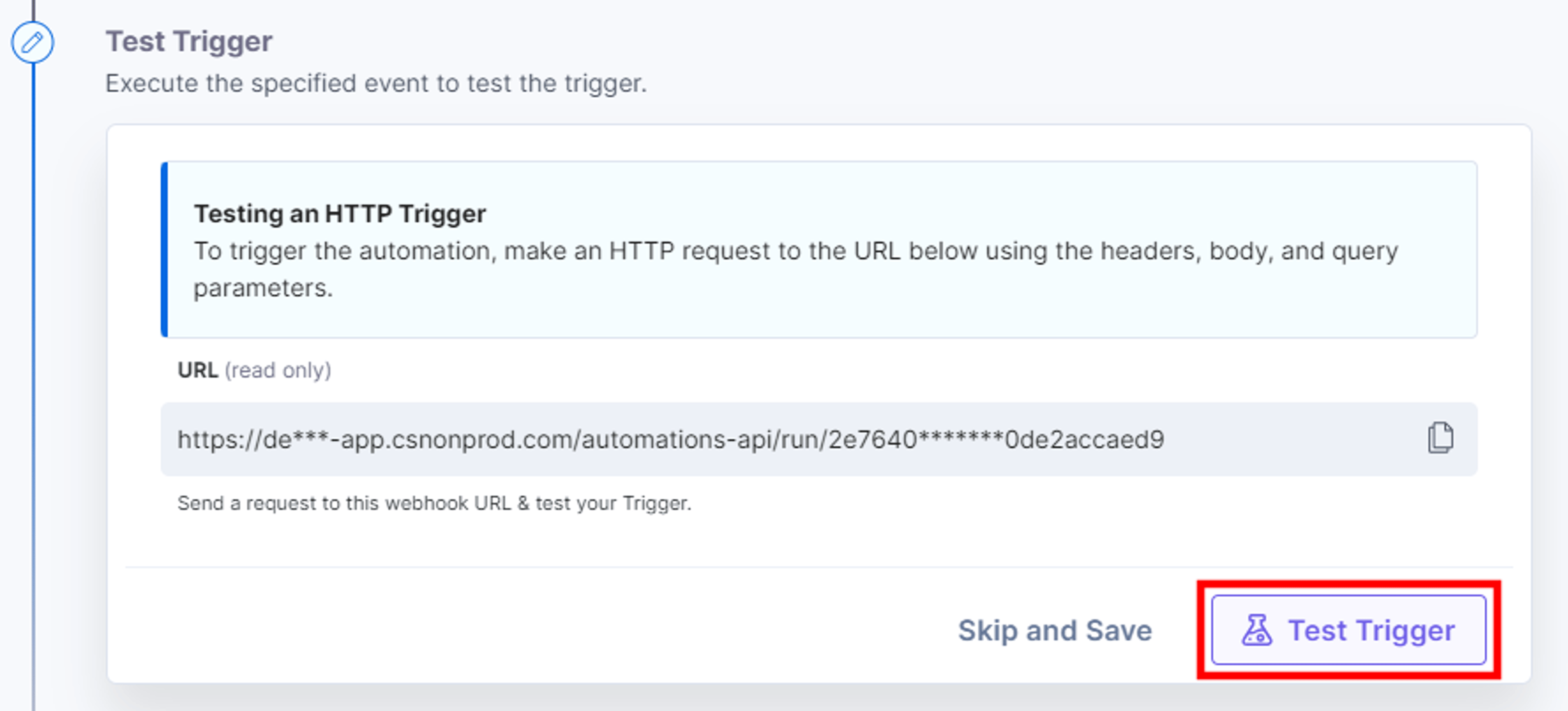1568x711 pixels.
Task: Focus the read-only URL field
Action: [819, 439]
